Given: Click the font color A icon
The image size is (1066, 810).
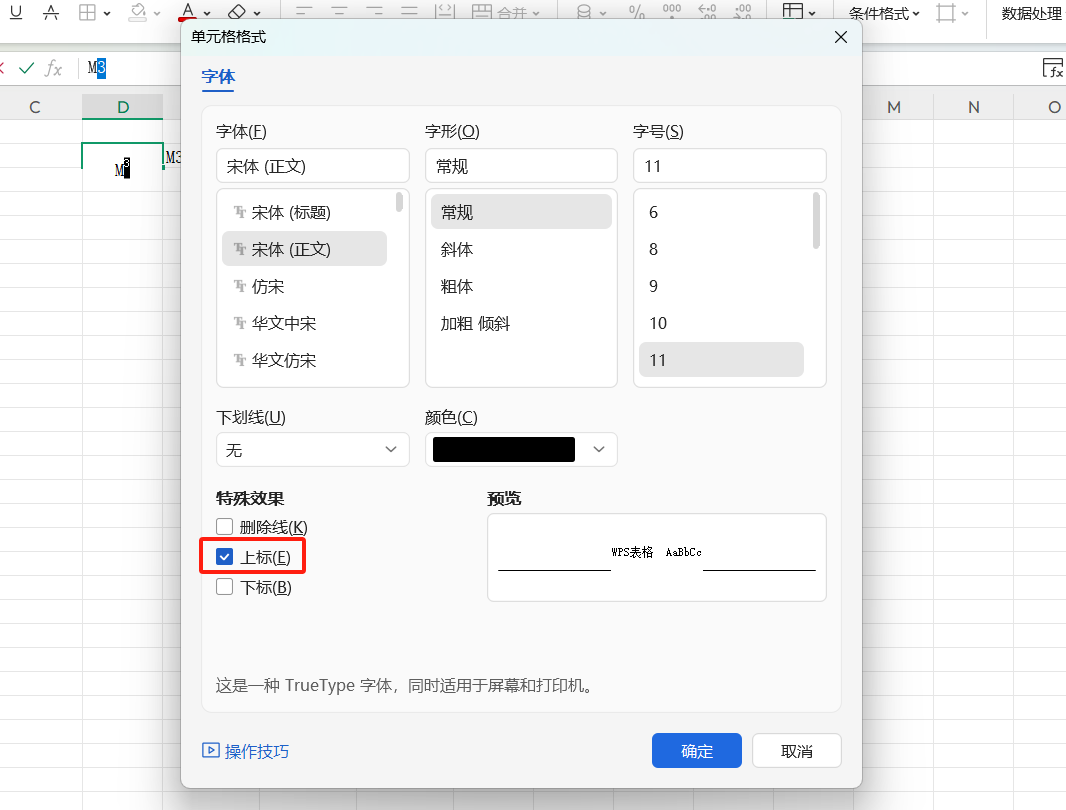Looking at the screenshot, I should 187,12.
